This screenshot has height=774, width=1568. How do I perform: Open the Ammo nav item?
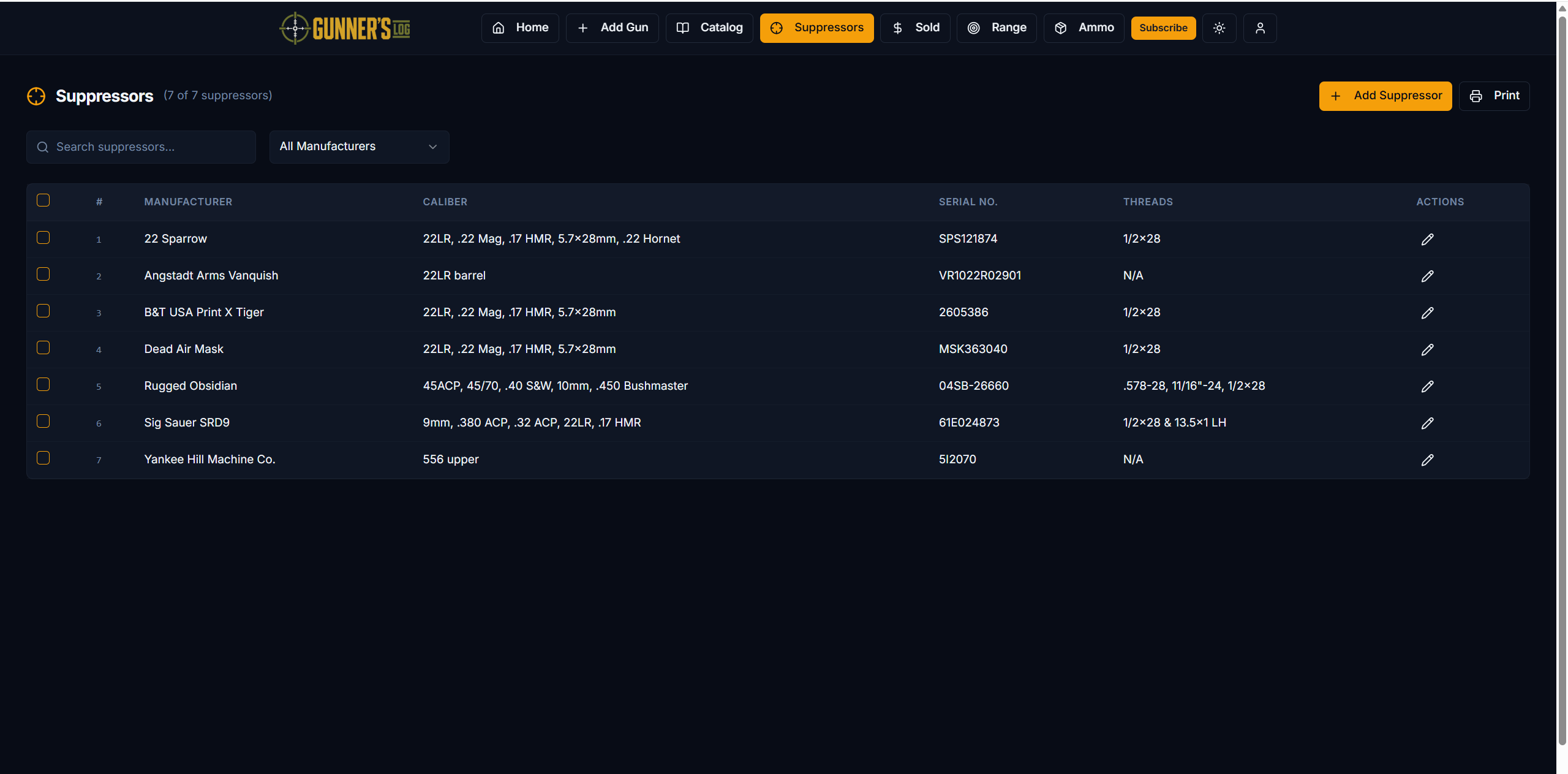(x=1084, y=28)
